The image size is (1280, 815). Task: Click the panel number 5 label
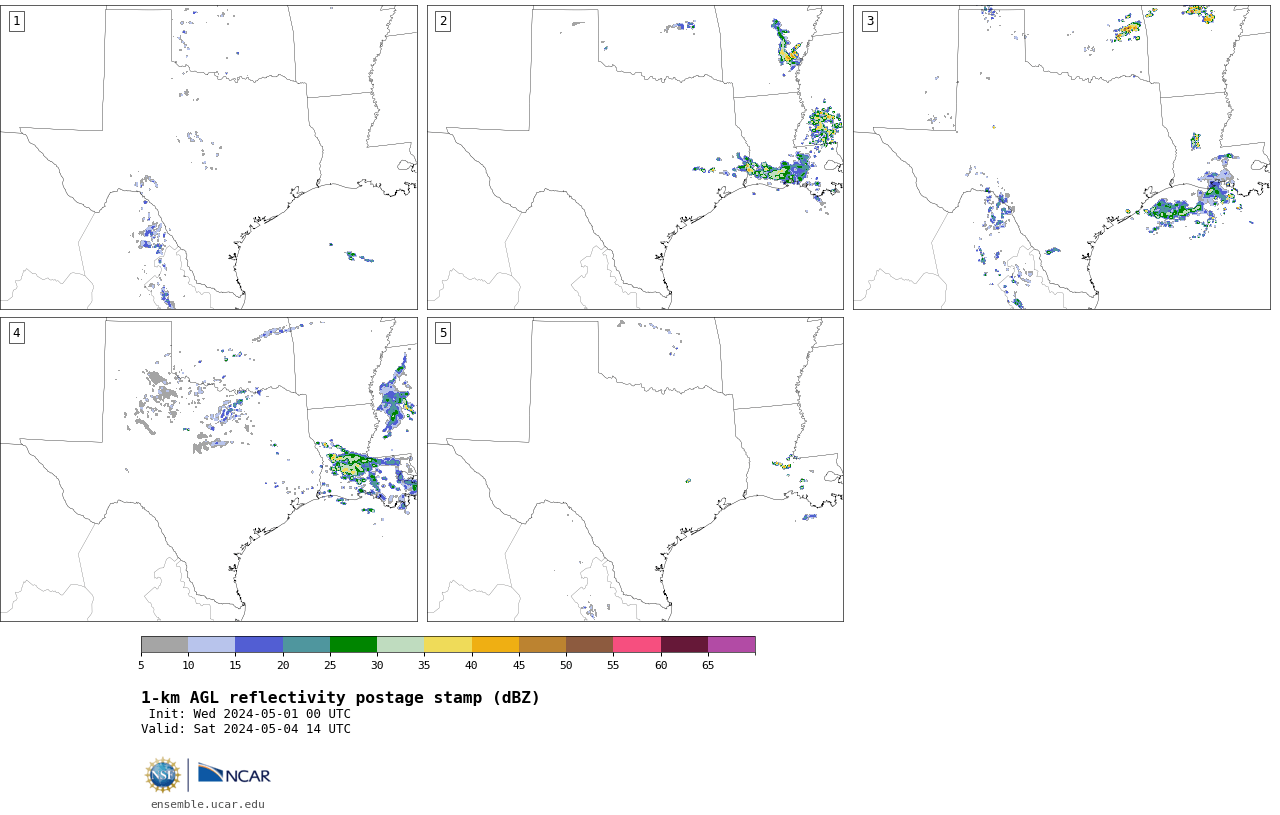click(x=443, y=333)
